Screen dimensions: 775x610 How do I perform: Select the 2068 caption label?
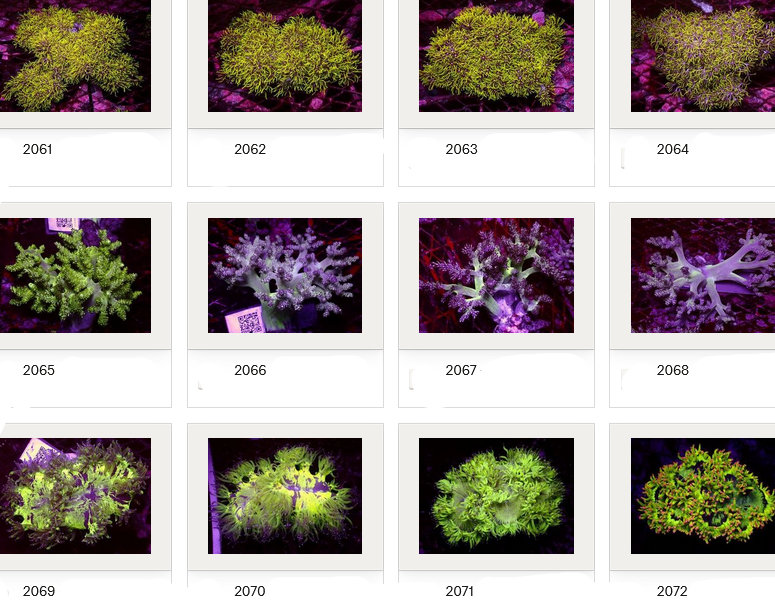point(672,370)
